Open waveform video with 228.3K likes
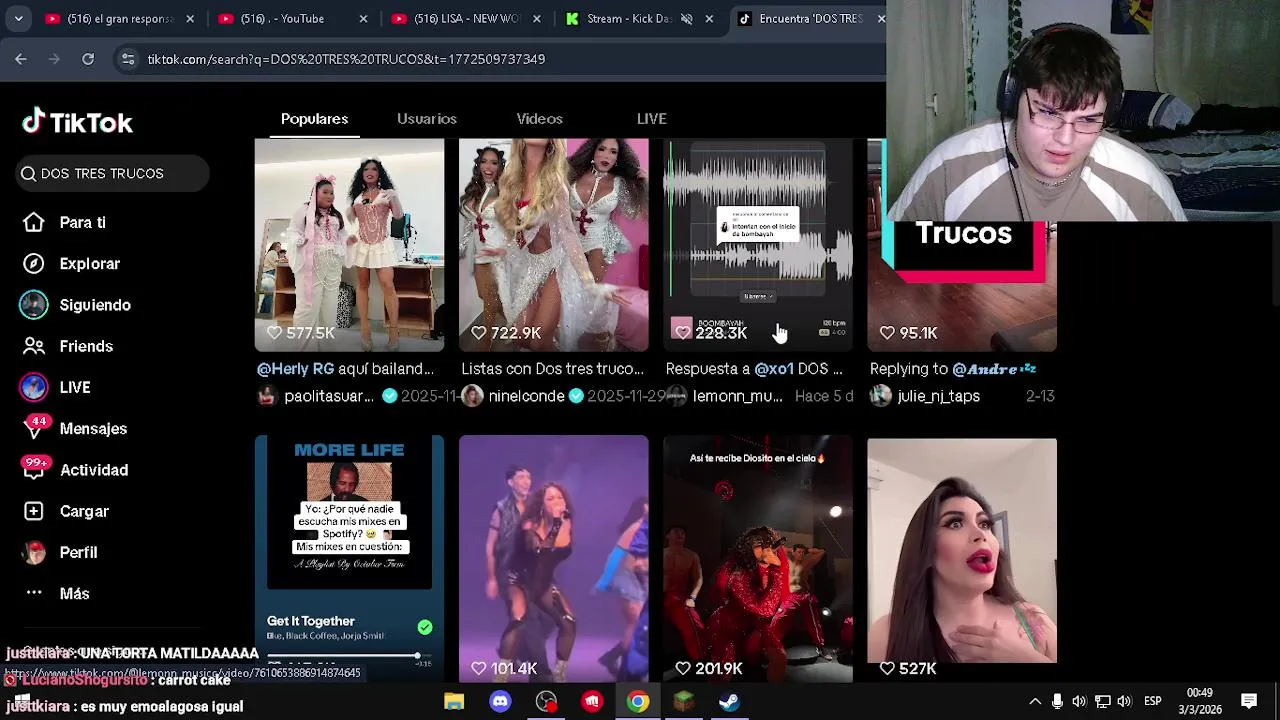Viewport: 1280px width, 720px height. [x=758, y=245]
